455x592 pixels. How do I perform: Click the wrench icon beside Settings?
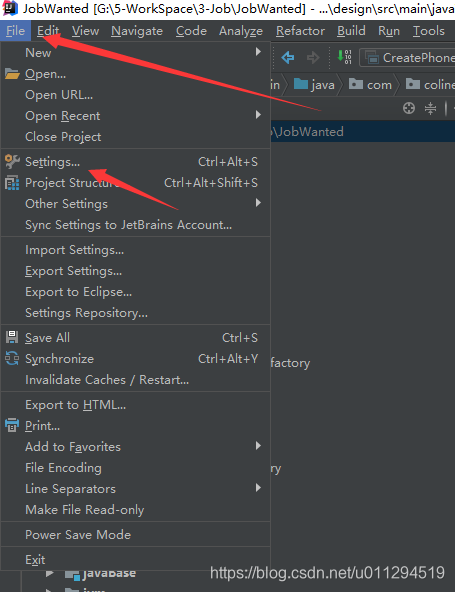click(12, 162)
